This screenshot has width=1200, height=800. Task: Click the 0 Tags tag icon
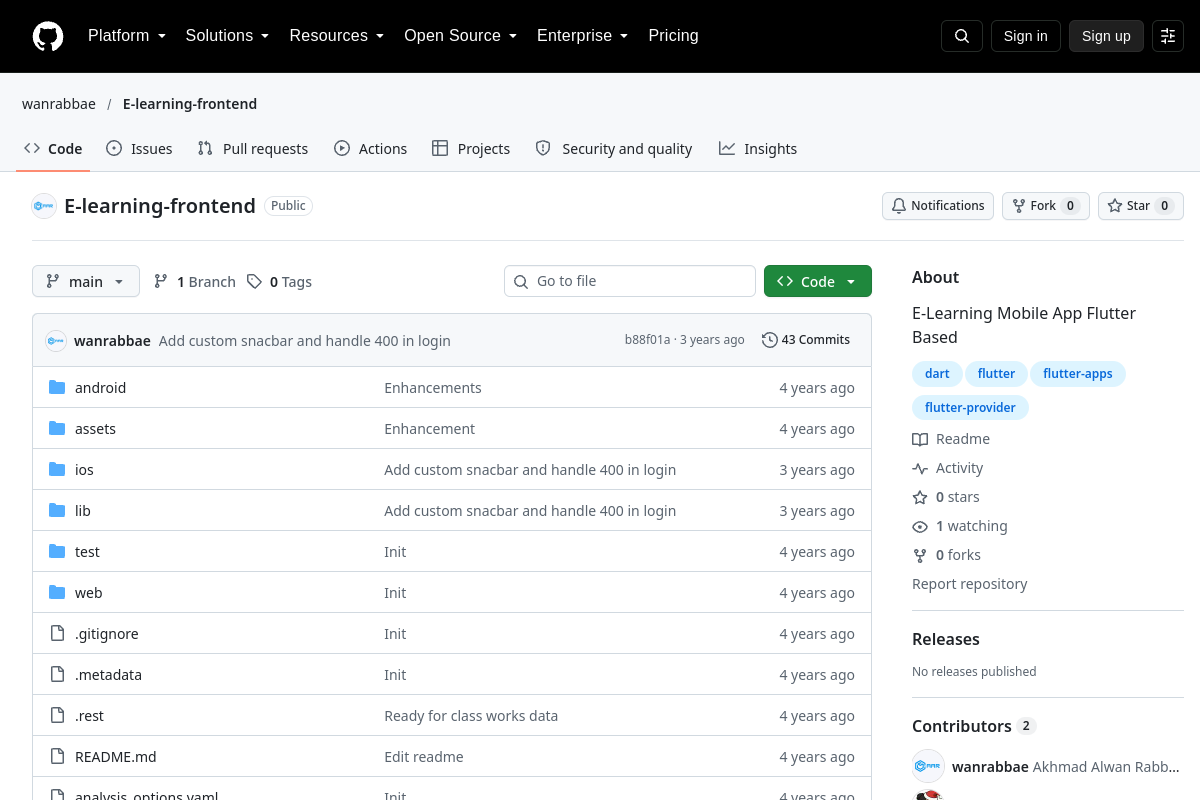click(255, 282)
